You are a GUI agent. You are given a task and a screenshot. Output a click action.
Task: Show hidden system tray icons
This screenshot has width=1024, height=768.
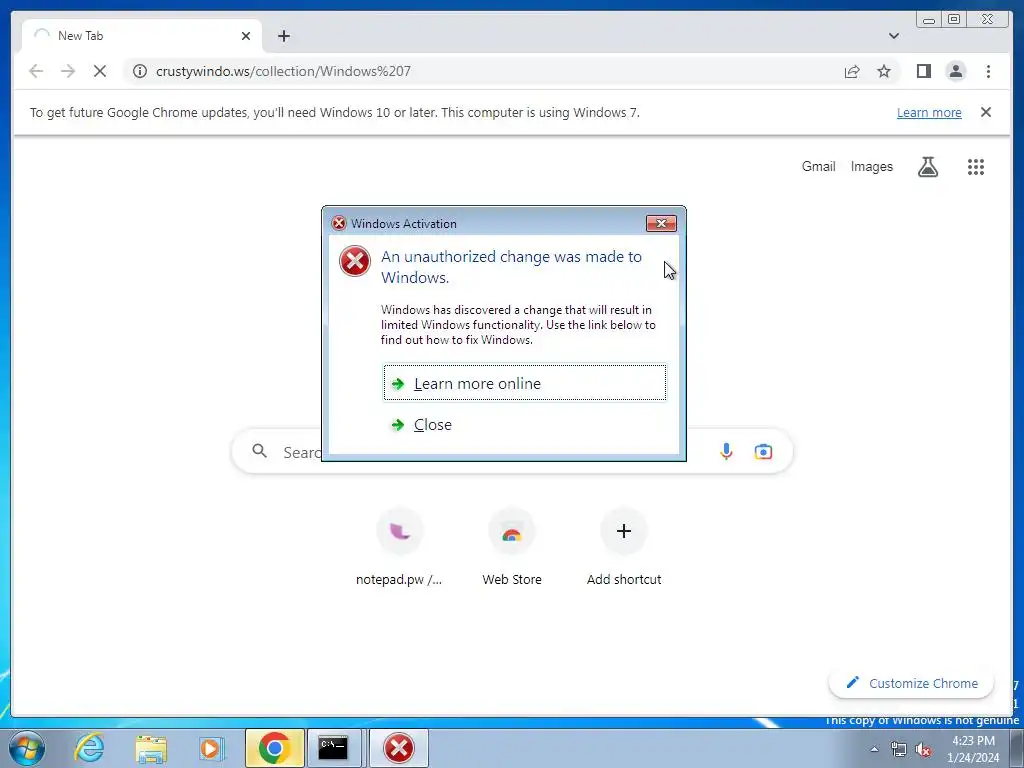click(x=874, y=749)
